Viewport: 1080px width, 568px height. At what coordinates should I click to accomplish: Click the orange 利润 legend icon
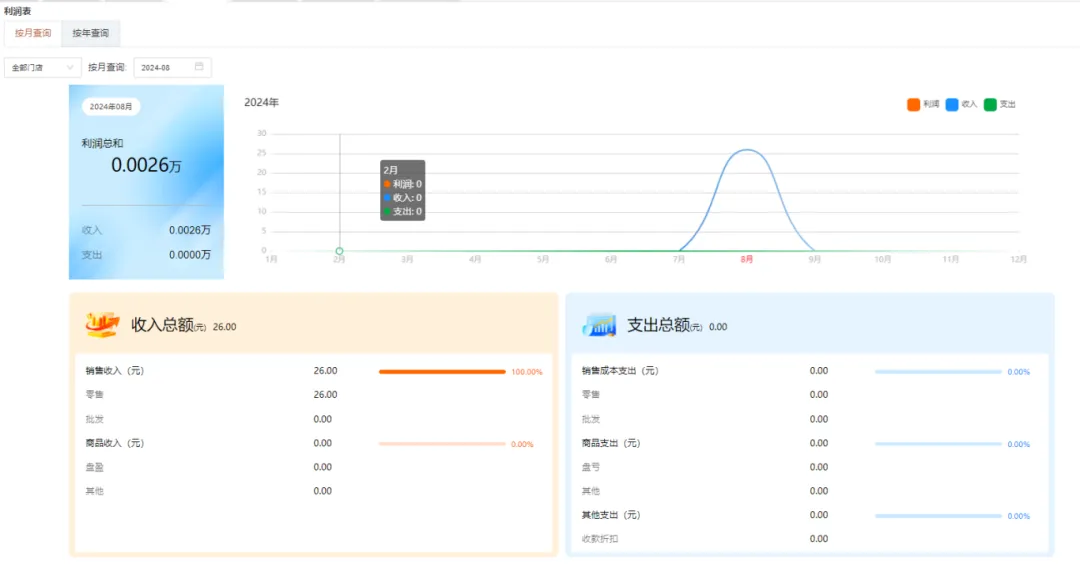(x=913, y=104)
